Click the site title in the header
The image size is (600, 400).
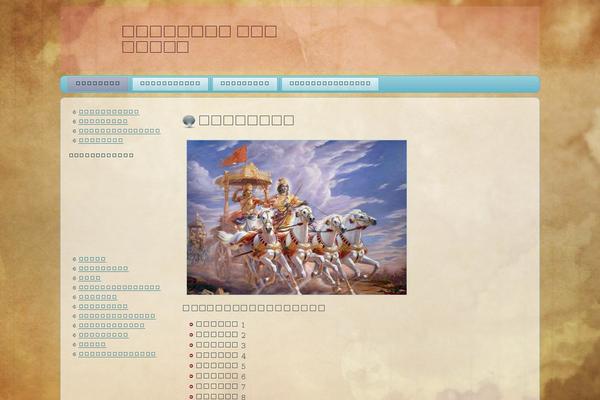(199, 39)
